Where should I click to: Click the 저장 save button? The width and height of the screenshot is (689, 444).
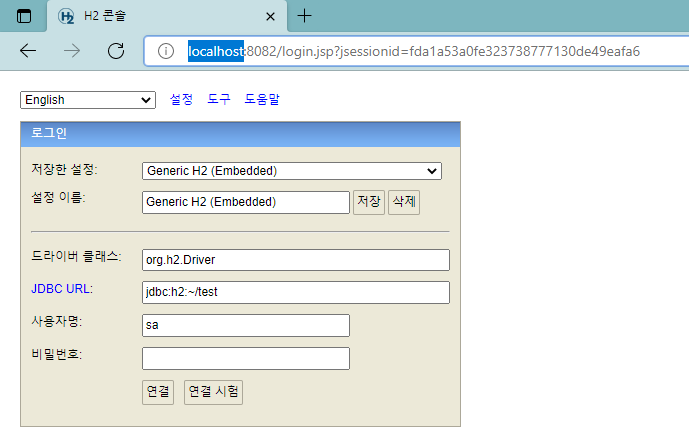369,202
